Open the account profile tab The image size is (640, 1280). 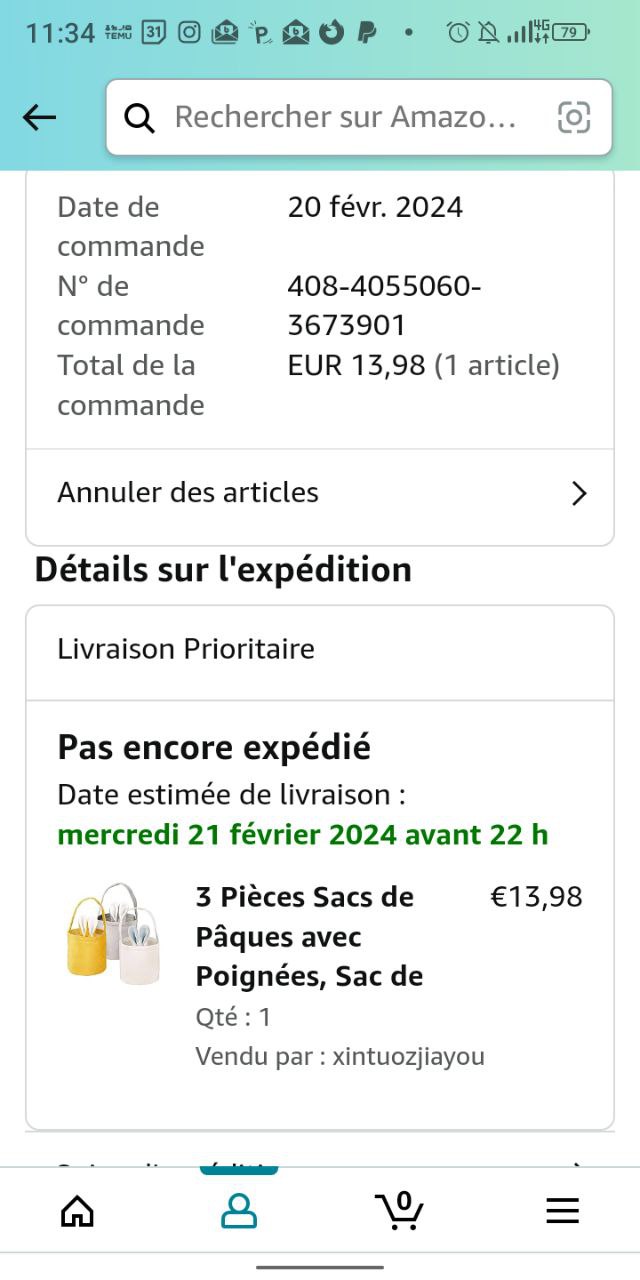pyautogui.click(x=238, y=1211)
